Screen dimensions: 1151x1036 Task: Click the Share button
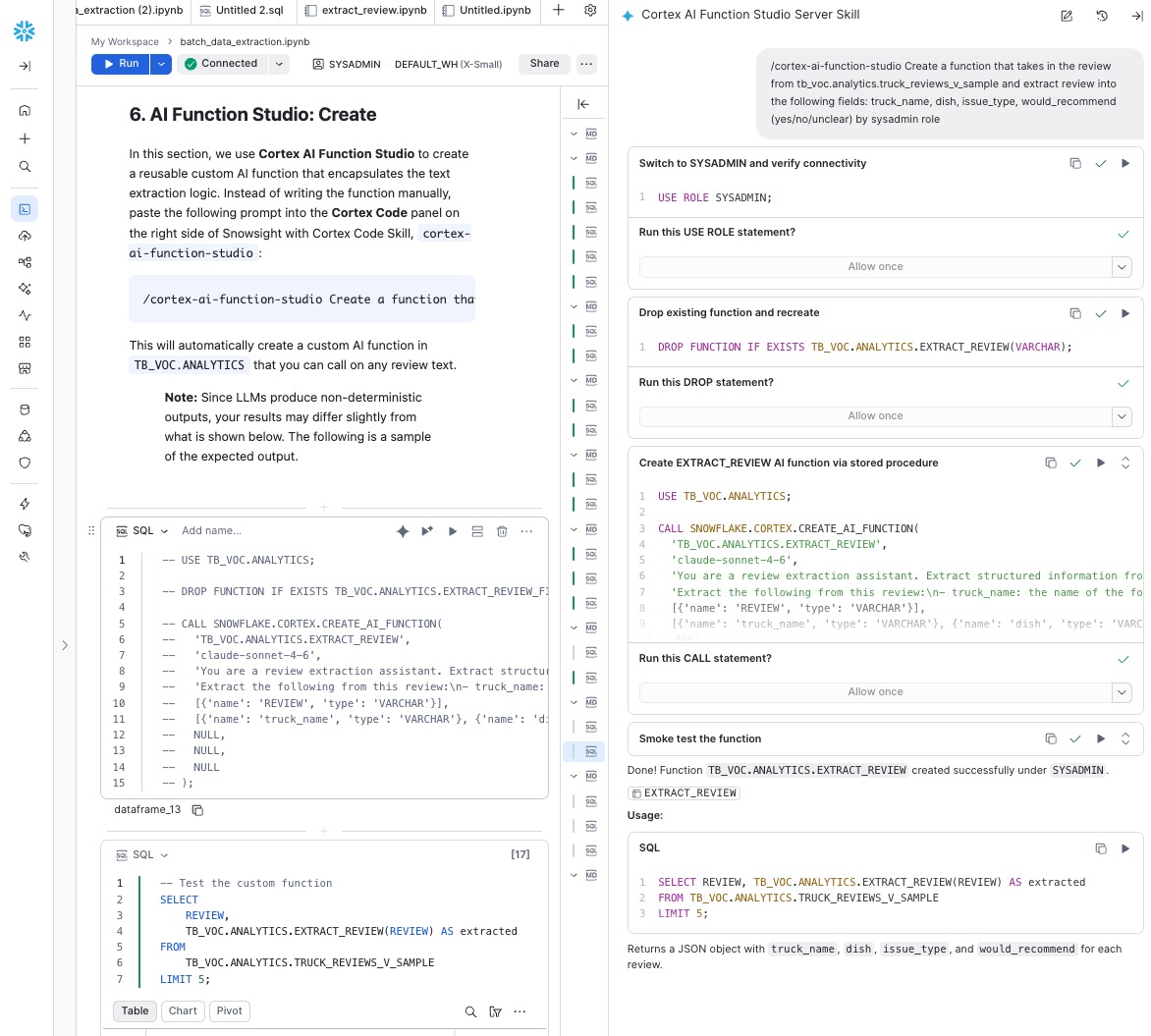coord(545,64)
